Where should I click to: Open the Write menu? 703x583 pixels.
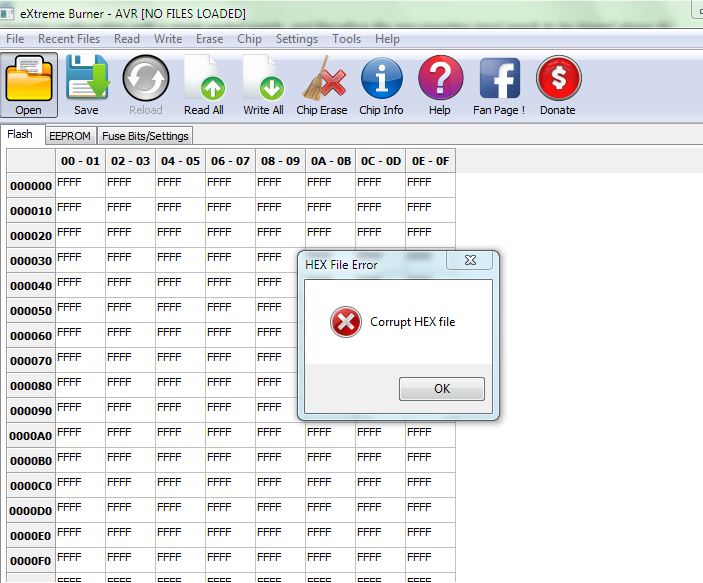click(x=168, y=39)
